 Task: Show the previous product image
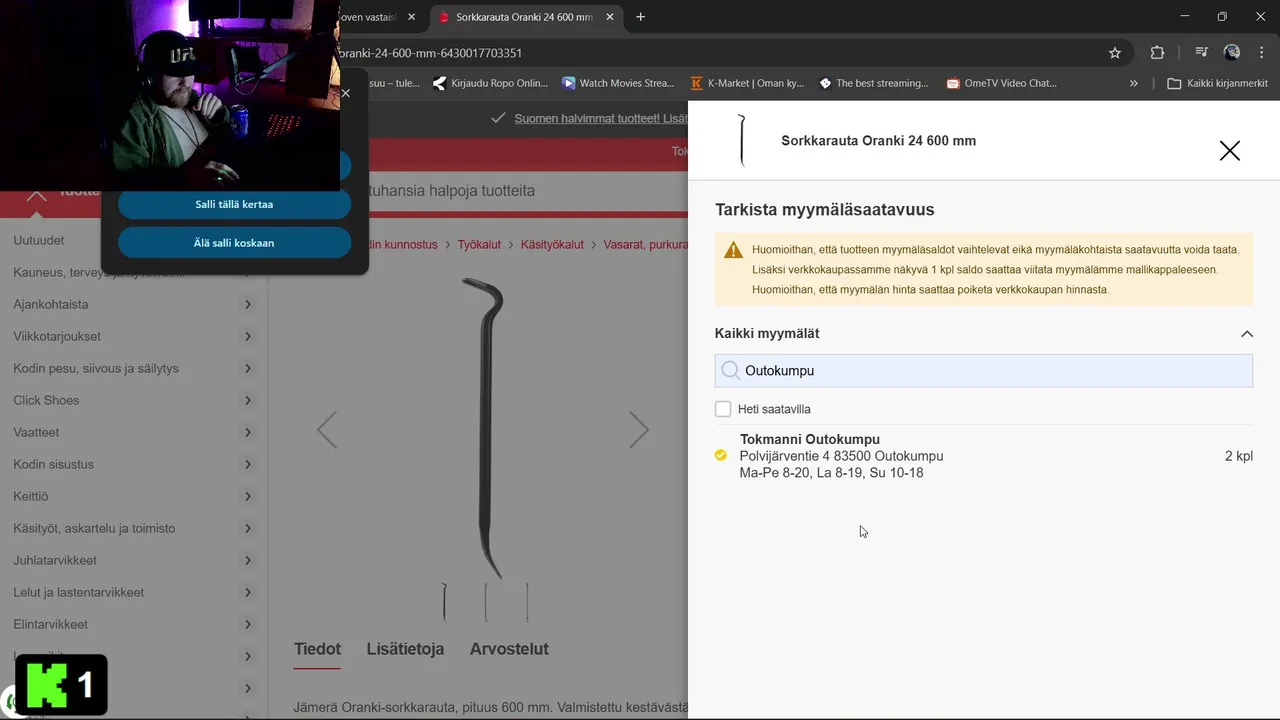pyautogui.click(x=326, y=430)
